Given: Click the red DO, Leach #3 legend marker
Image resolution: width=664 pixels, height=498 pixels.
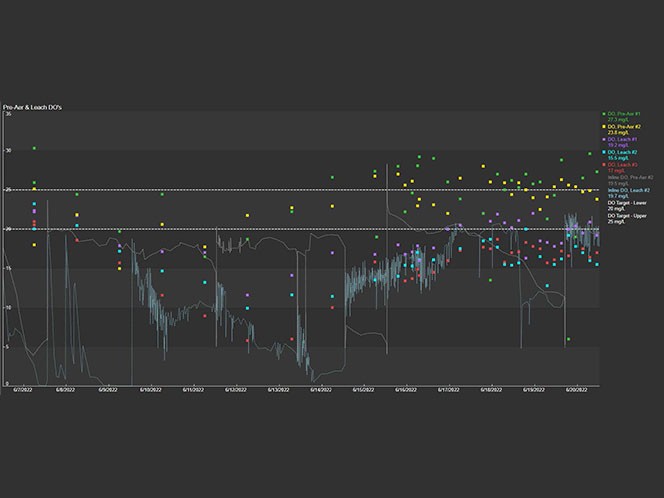Looking at the screenshot, I should point(604,165).
